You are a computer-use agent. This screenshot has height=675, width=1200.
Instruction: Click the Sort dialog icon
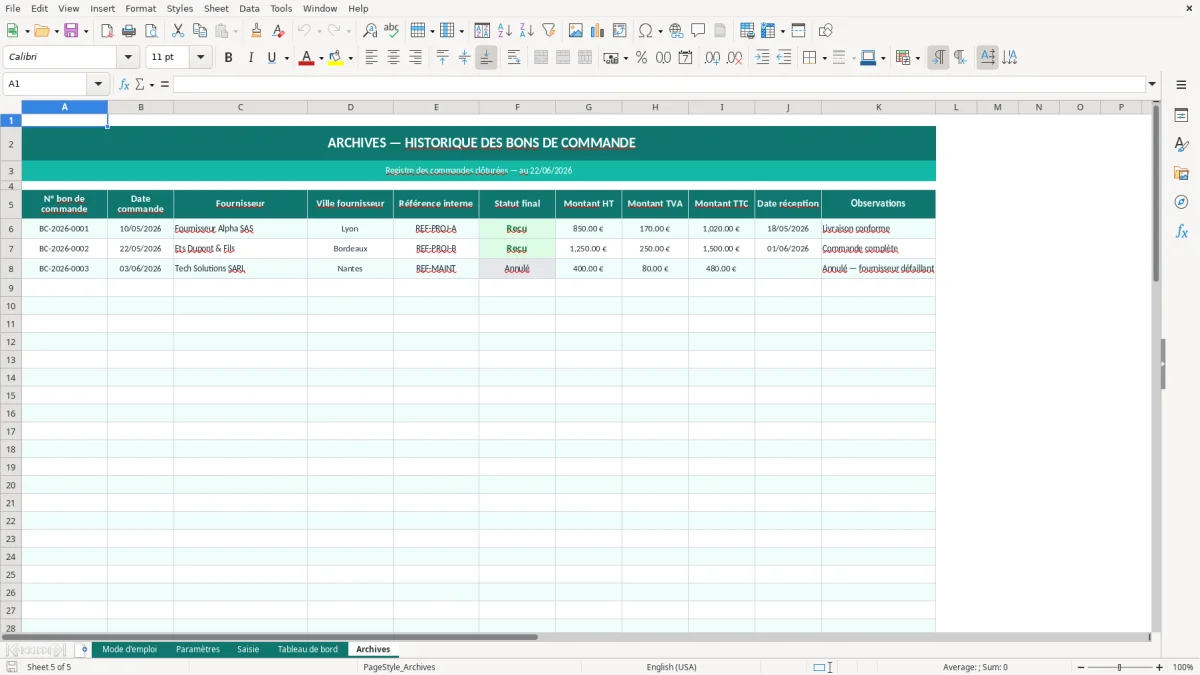pyautogui.click(x=482, y=31)
